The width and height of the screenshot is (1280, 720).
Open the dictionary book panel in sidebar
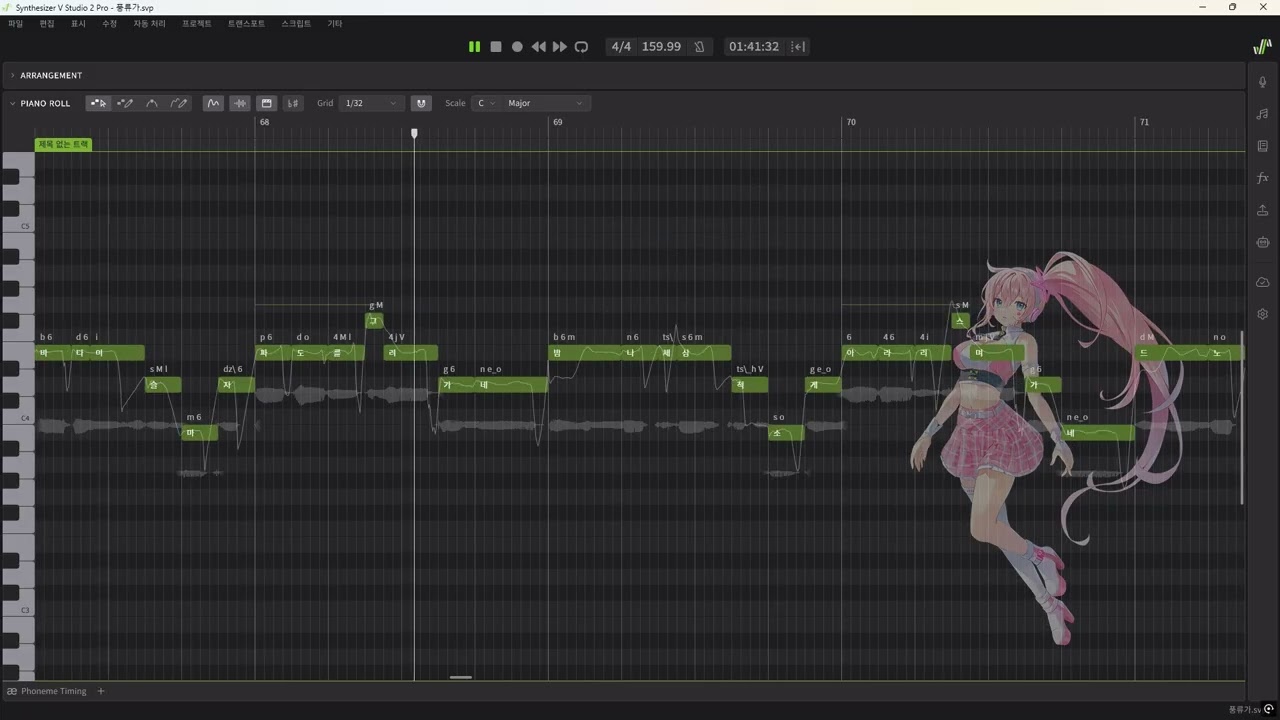tap(1263, 146)
